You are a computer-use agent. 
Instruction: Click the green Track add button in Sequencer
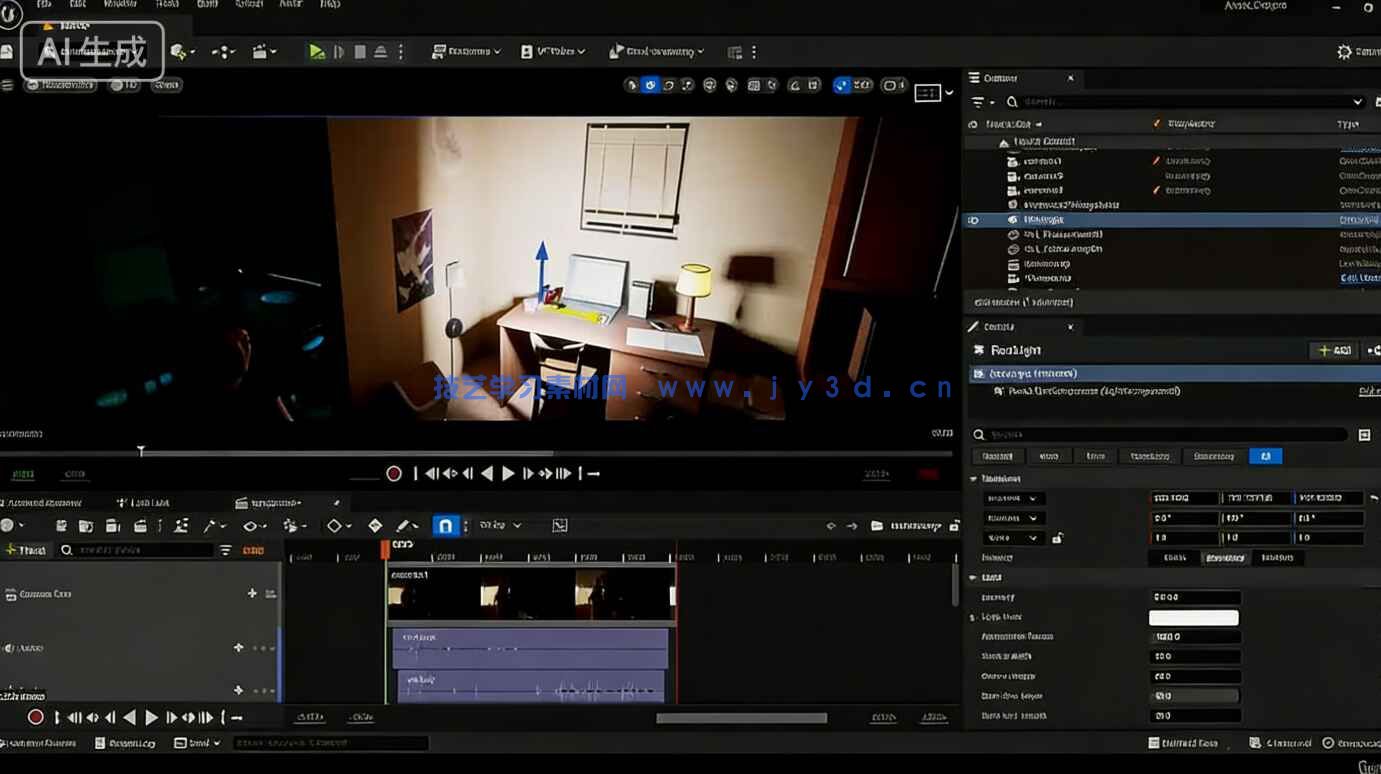pyautogui.click(x=26, y=550)
